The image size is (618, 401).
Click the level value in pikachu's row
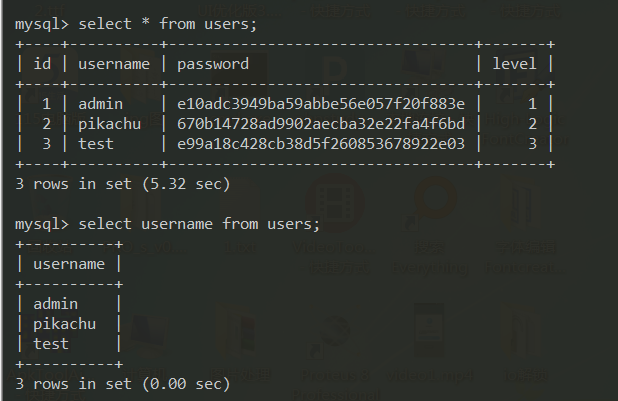pos(533,123)
